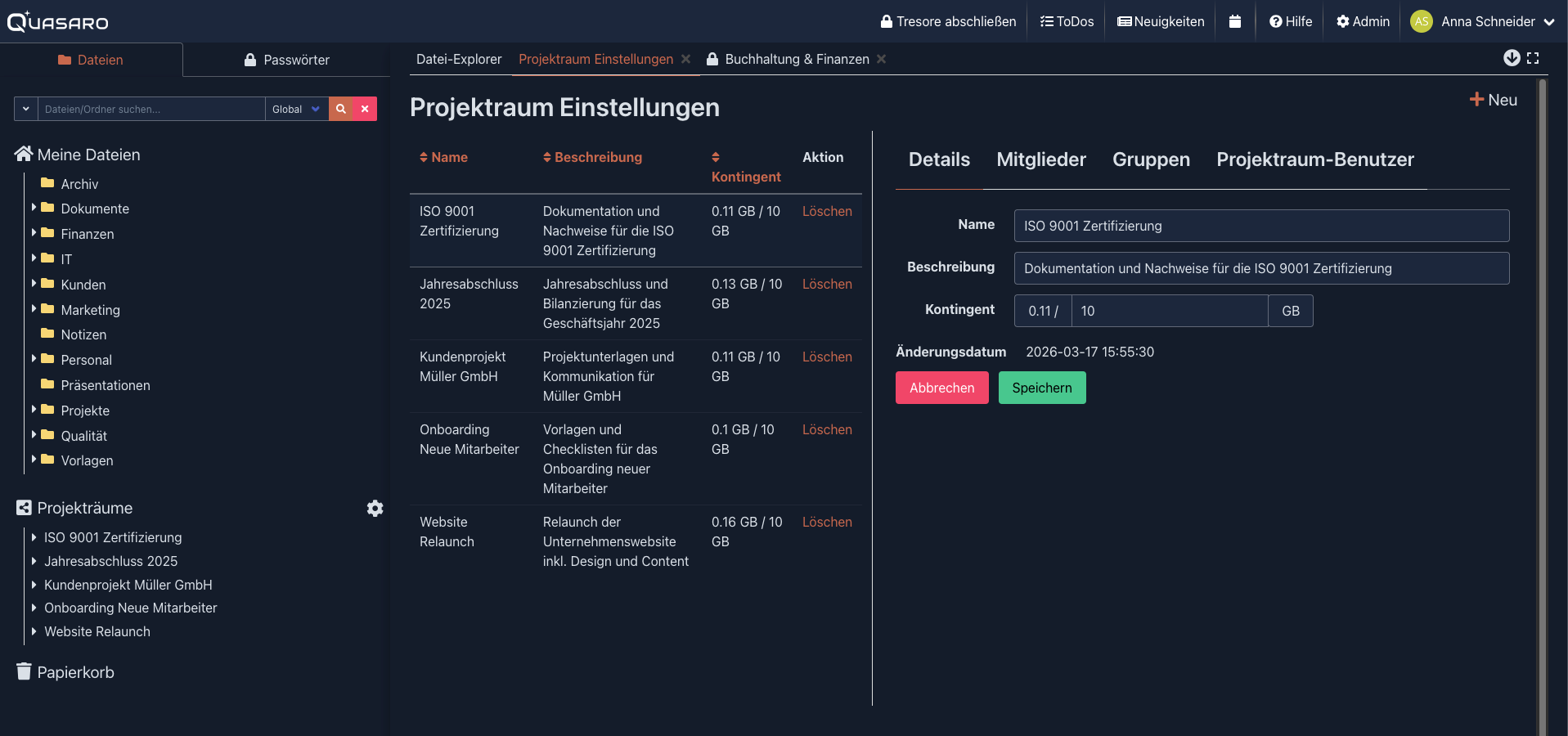Delete Kundenprojekt Müller GmbH via Löschen
This screenshot has width=1568, height=736.
pyautogui.click(x=827, y=357)
